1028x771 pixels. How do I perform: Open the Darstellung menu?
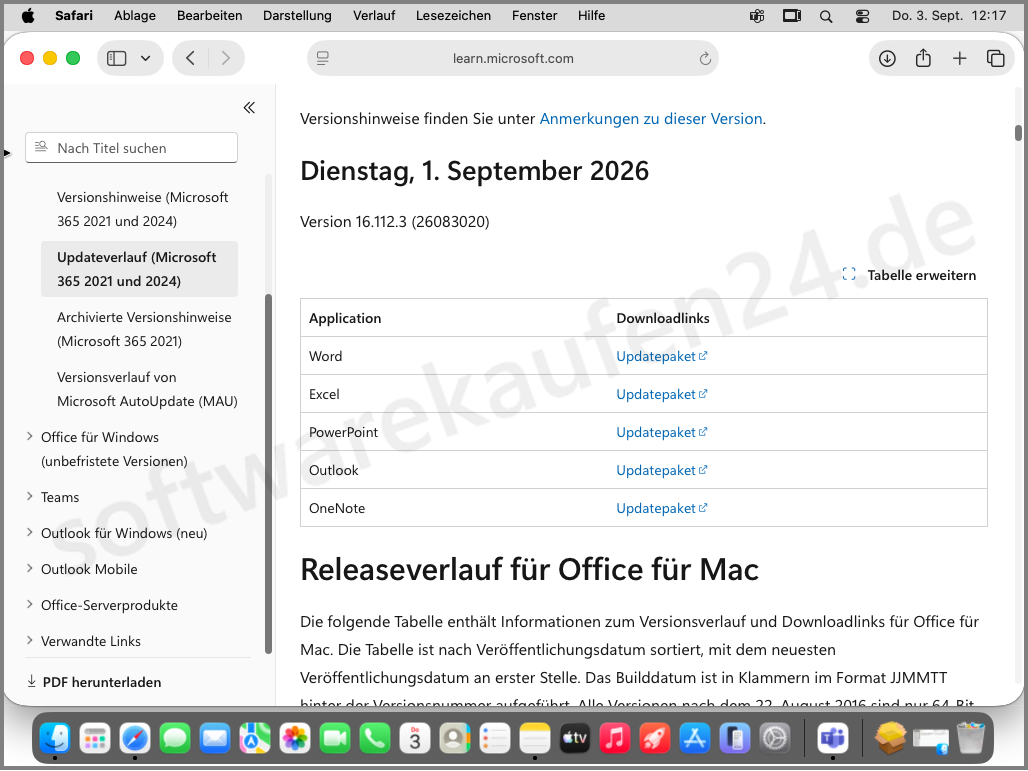click(x=297, y=15)
